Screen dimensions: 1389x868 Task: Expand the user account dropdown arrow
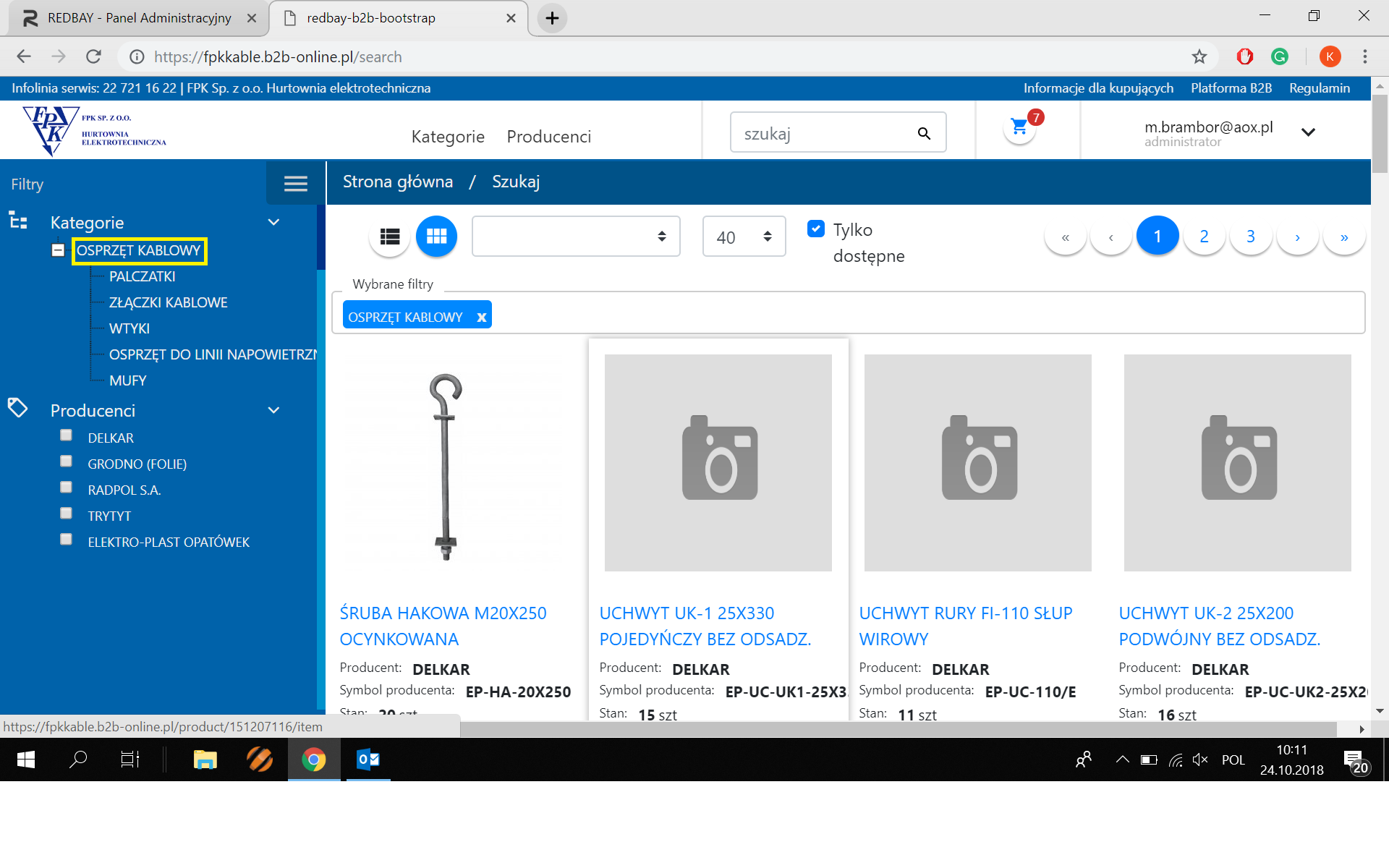(x=1308, y=132)
